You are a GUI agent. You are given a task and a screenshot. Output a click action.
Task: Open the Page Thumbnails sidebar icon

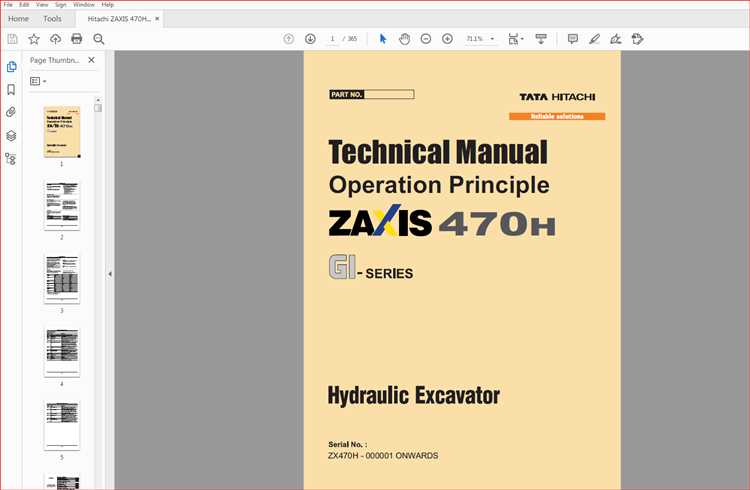point(11,67)
